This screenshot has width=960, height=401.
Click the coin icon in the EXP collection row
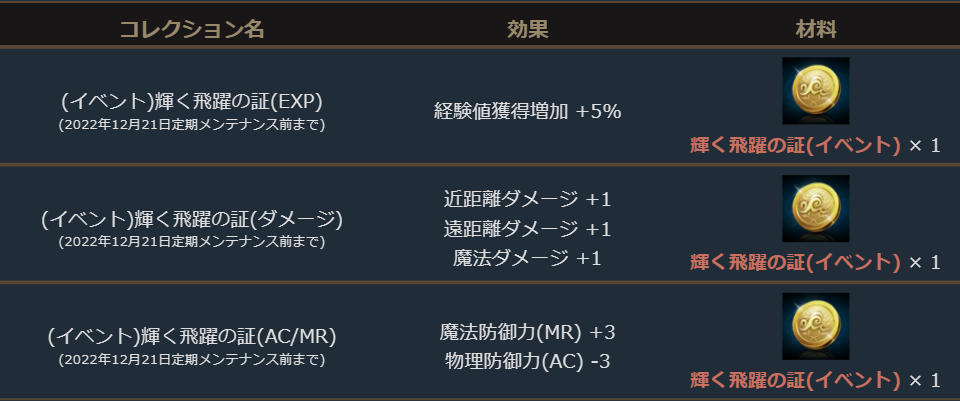(x=815, y=91)
